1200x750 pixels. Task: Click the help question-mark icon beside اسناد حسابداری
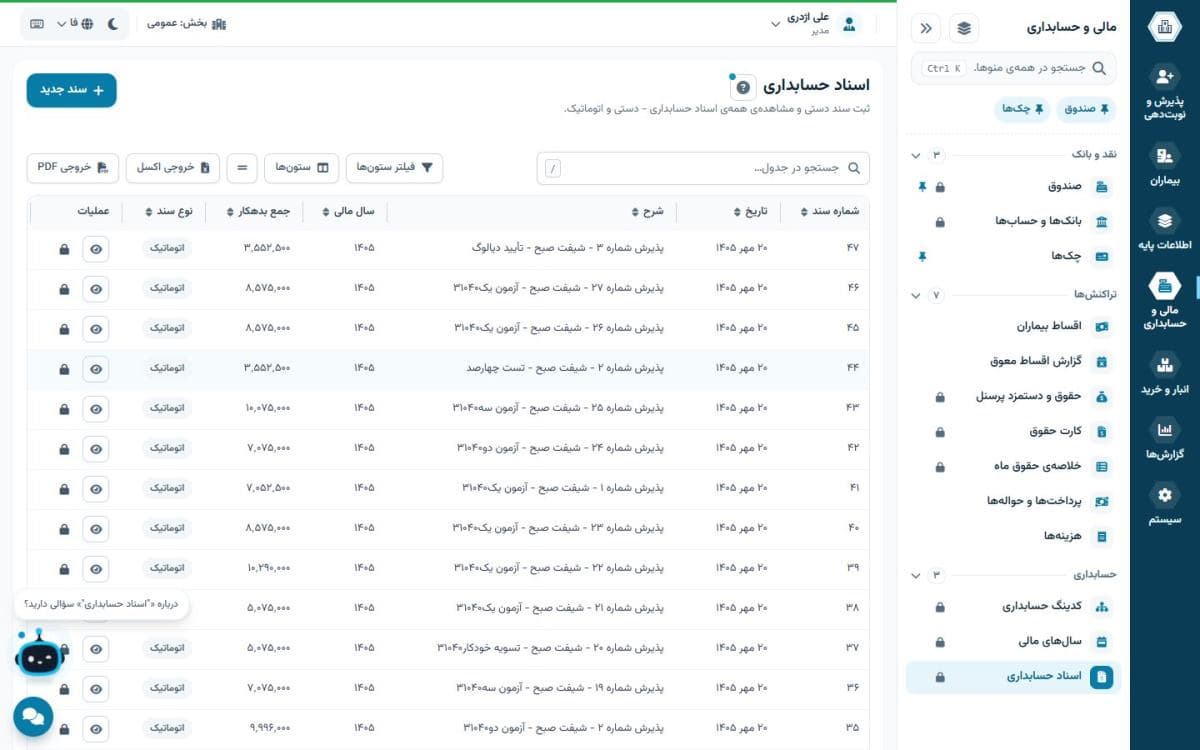point(743,87)
